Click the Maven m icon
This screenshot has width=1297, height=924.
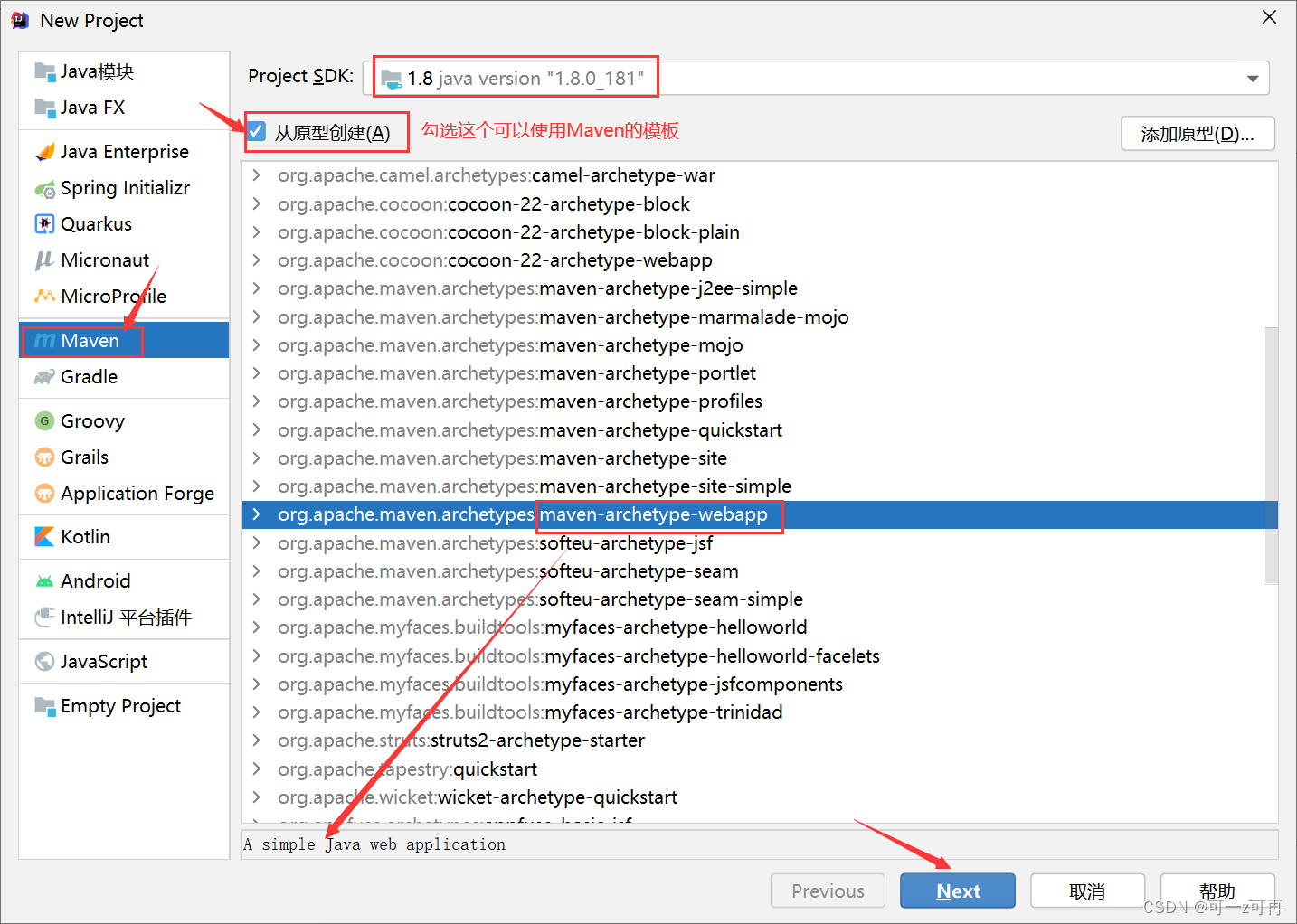(x=44, y=341)
